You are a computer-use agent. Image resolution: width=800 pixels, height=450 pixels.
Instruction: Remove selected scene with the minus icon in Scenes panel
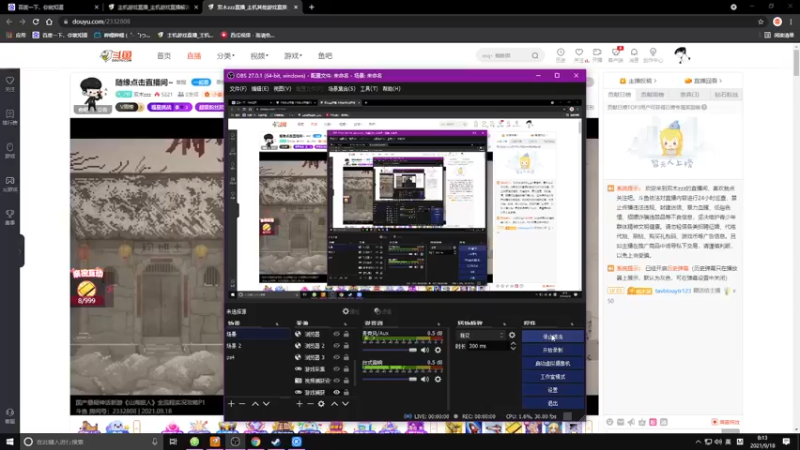242,404
